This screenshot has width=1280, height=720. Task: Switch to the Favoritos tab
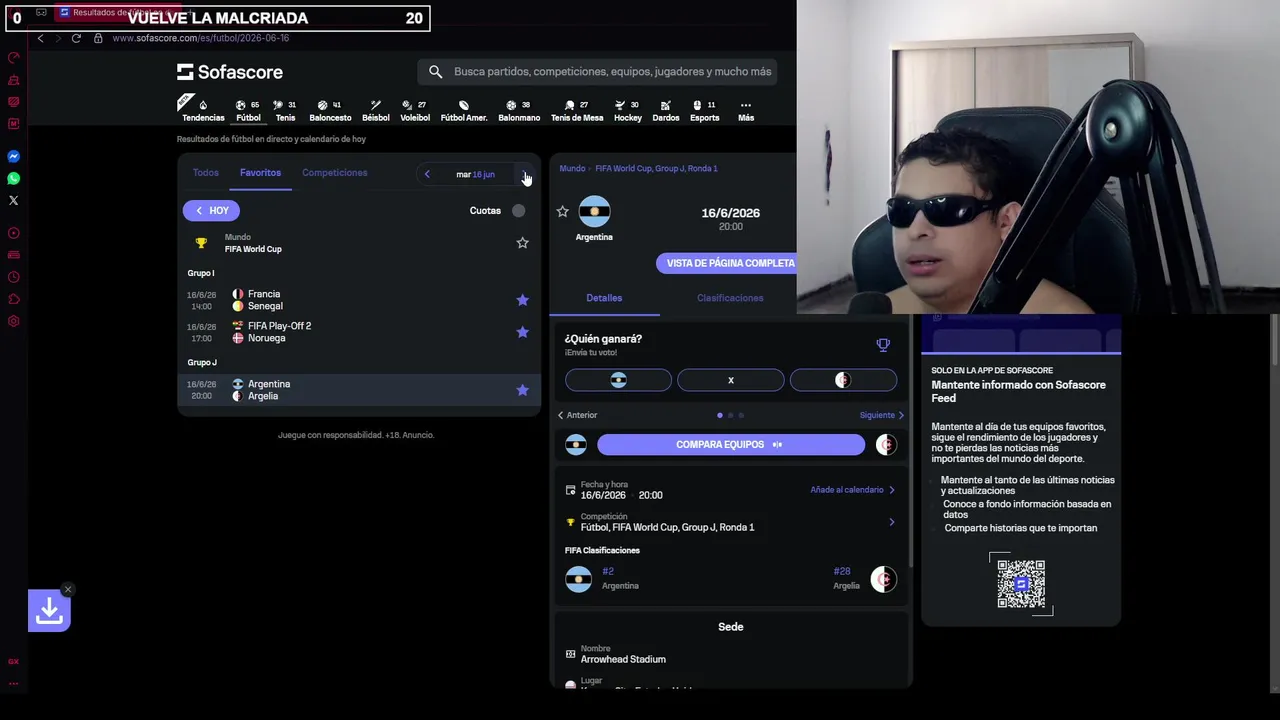tap(260, 173)
